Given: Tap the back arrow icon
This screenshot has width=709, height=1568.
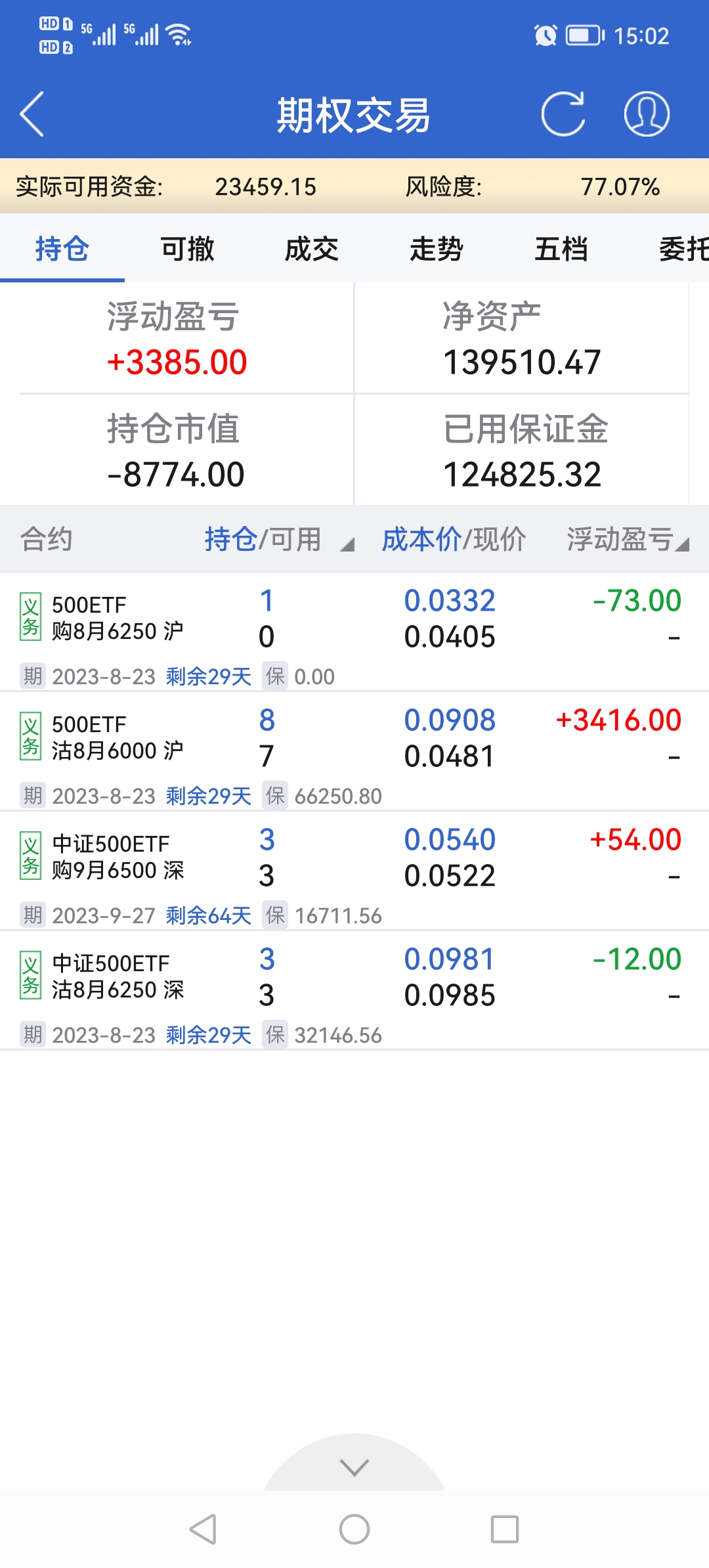Looking at the screenshot, I should (x=32, y=114).
